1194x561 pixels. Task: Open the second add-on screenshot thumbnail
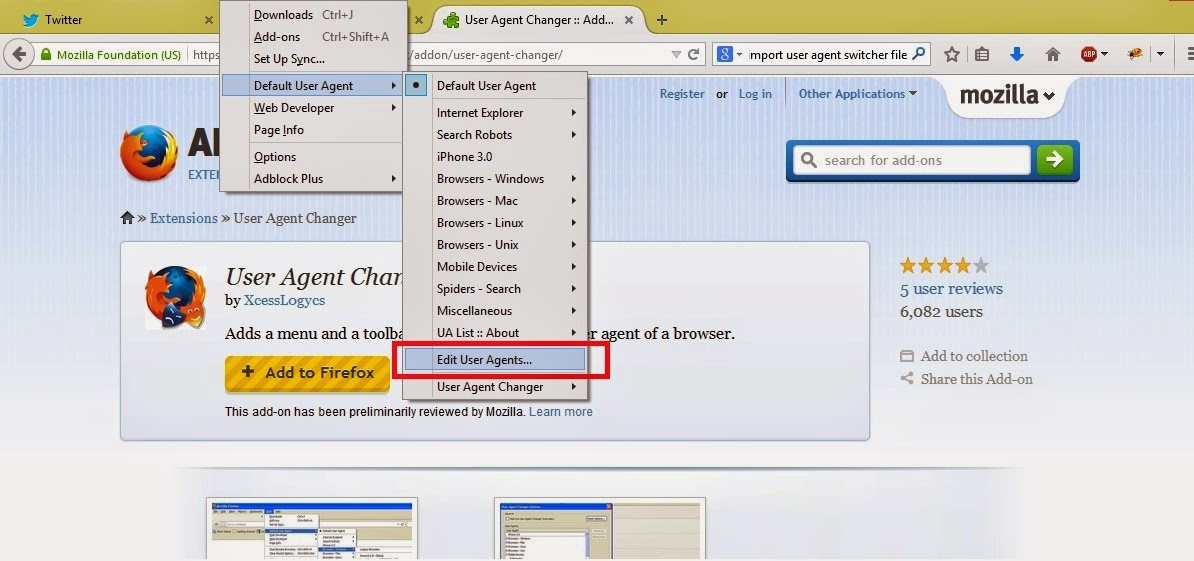[x=599, y=529]
